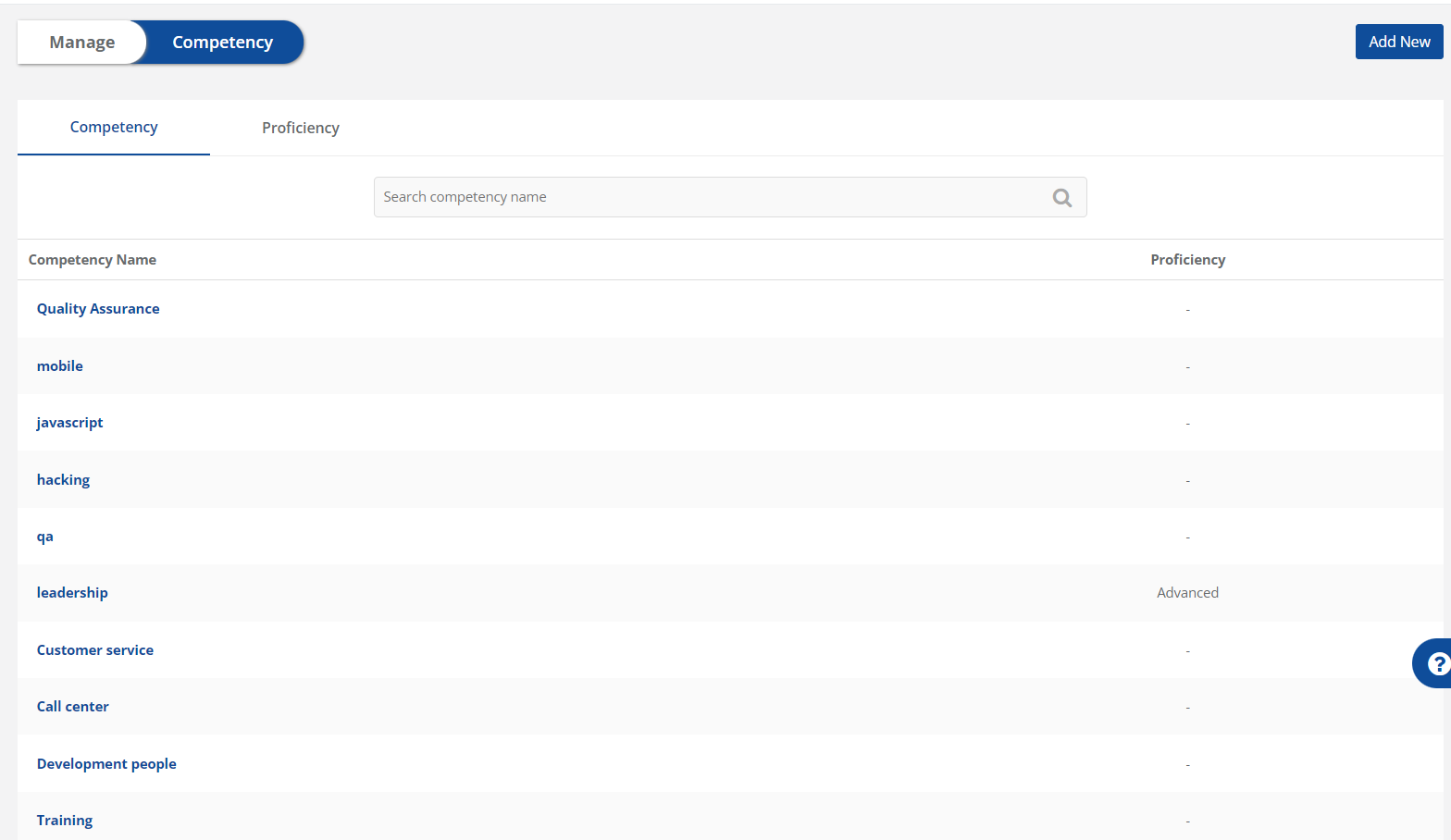Switch to the Manage toggle option
The height and width of the screenshot is (840, 1451).
coord(82,43)
